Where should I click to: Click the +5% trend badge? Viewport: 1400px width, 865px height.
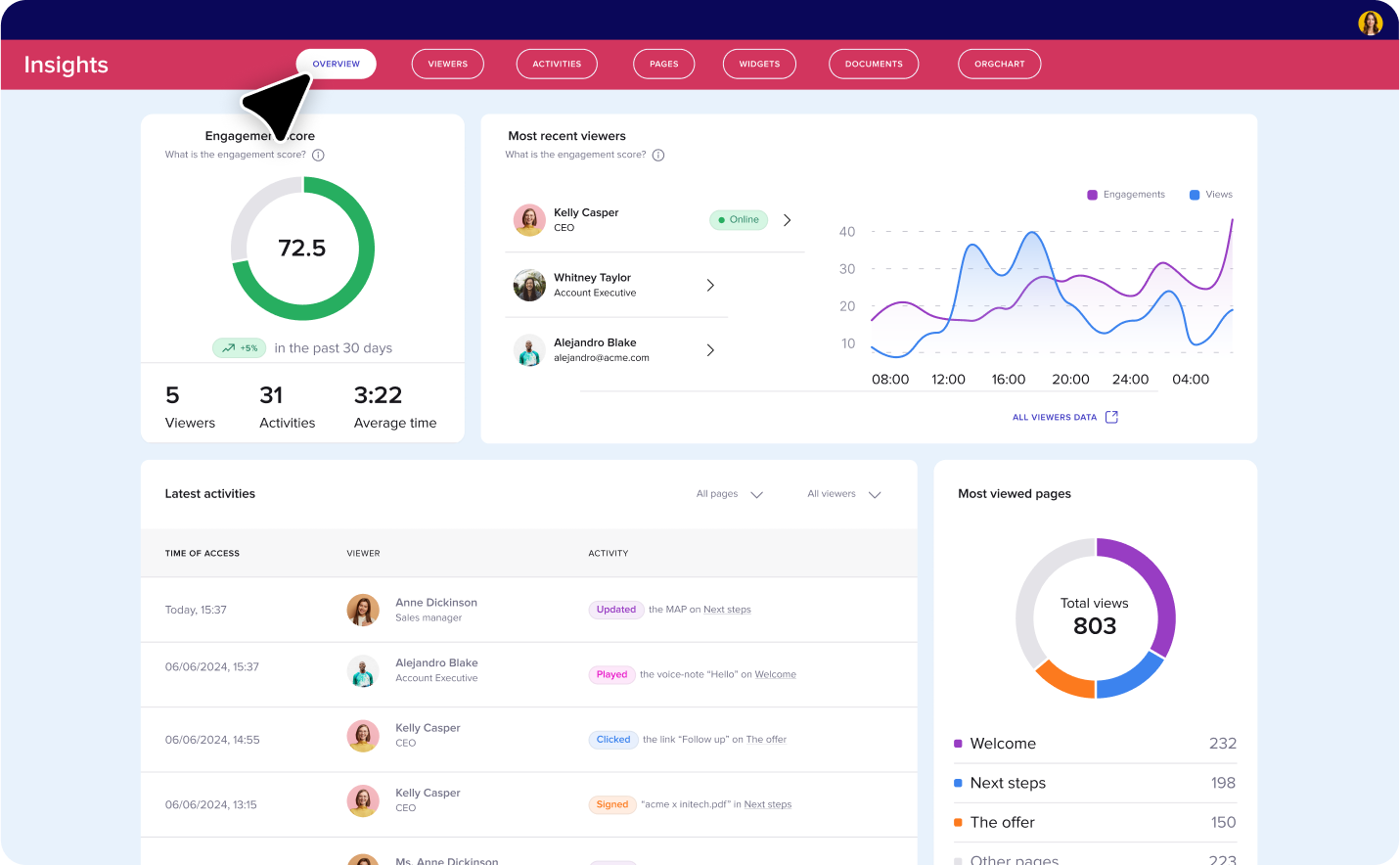tap(240, 348)
